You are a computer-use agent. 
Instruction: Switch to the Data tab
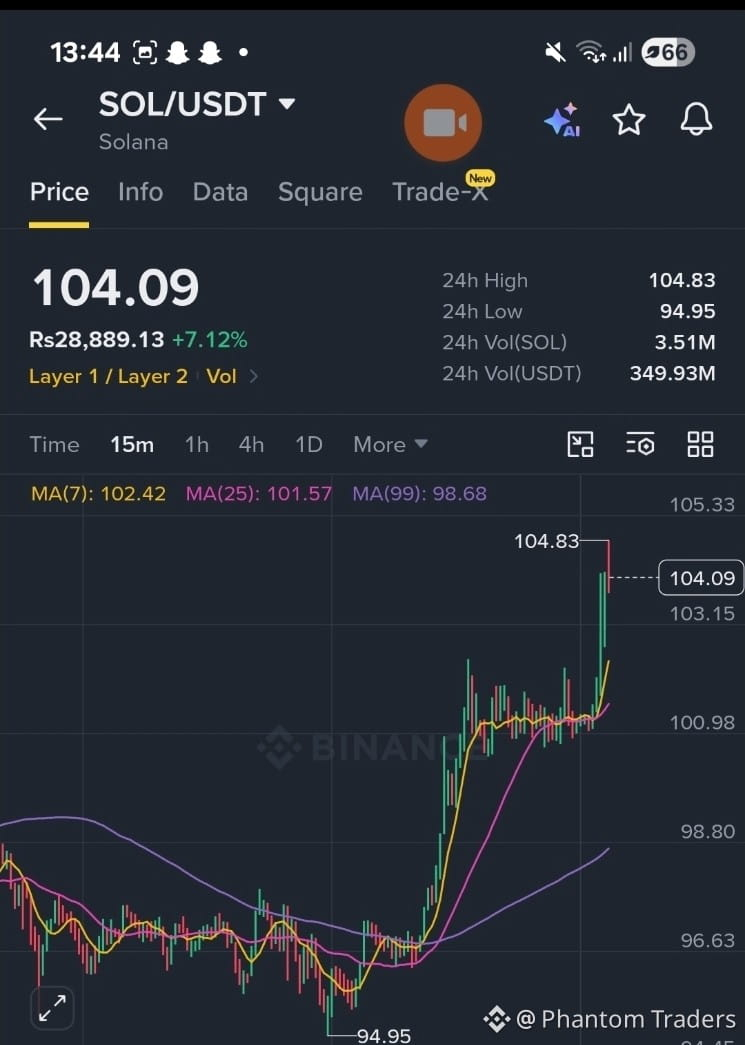[x=220, y=192]
